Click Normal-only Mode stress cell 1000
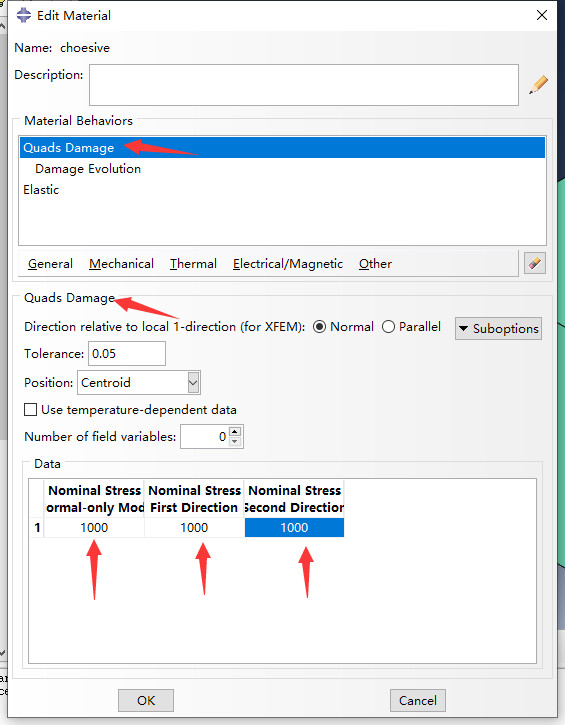The width and height of the screenshot is (565, 725). tap(94, 528)
